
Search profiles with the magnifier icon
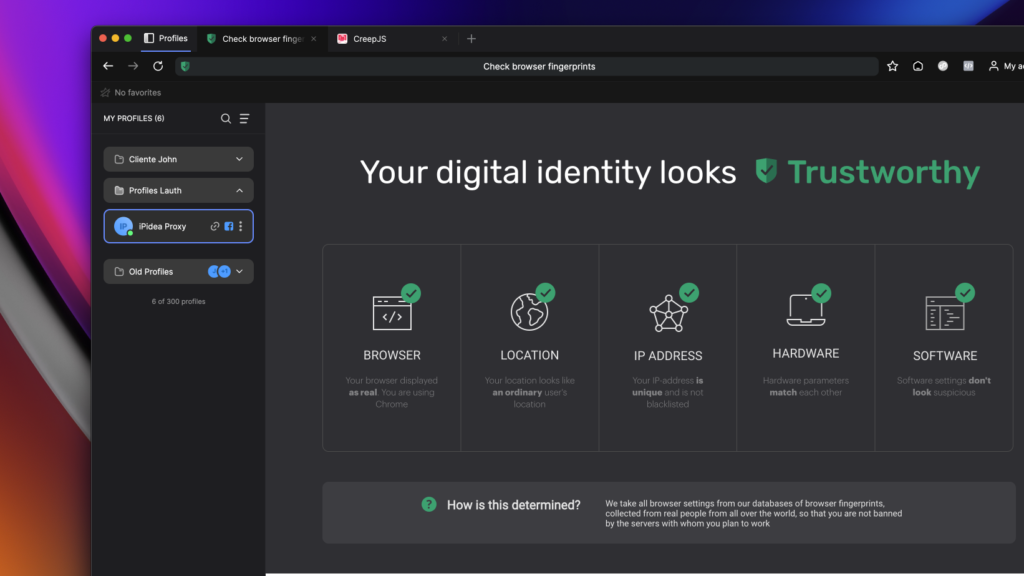click(x=226, y=119)
